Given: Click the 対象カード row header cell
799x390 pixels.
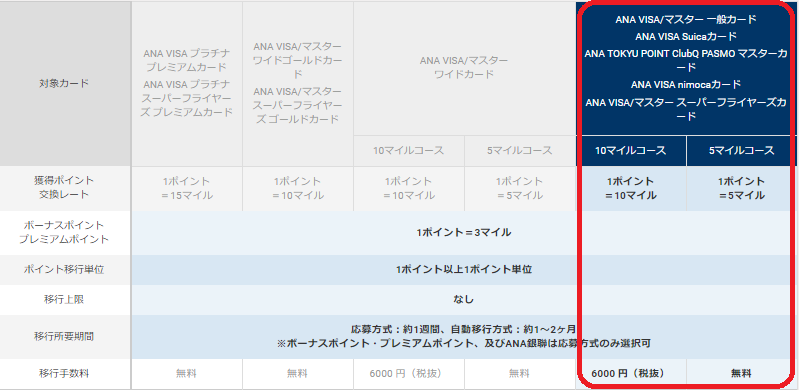Looking at the screenshot, I should pyautogui.click(x=65, y=83).
